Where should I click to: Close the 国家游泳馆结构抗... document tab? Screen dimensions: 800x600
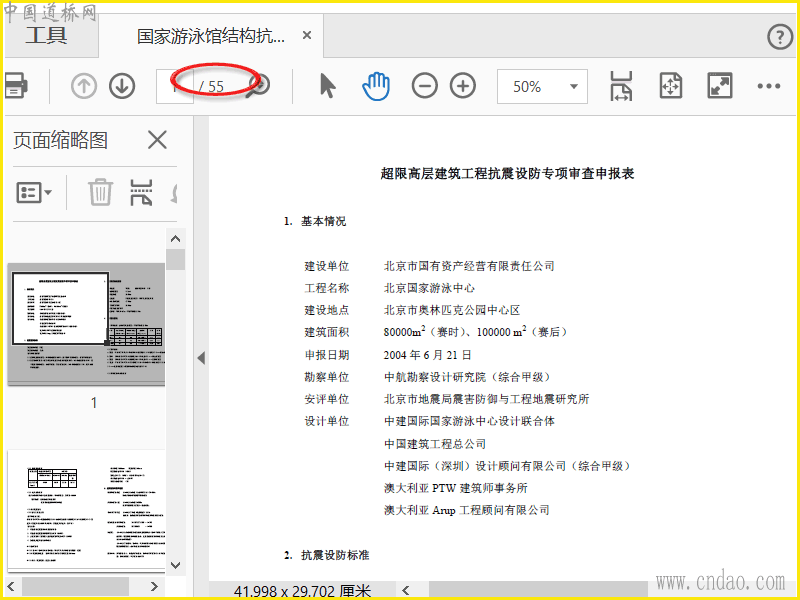click(307, 35)
